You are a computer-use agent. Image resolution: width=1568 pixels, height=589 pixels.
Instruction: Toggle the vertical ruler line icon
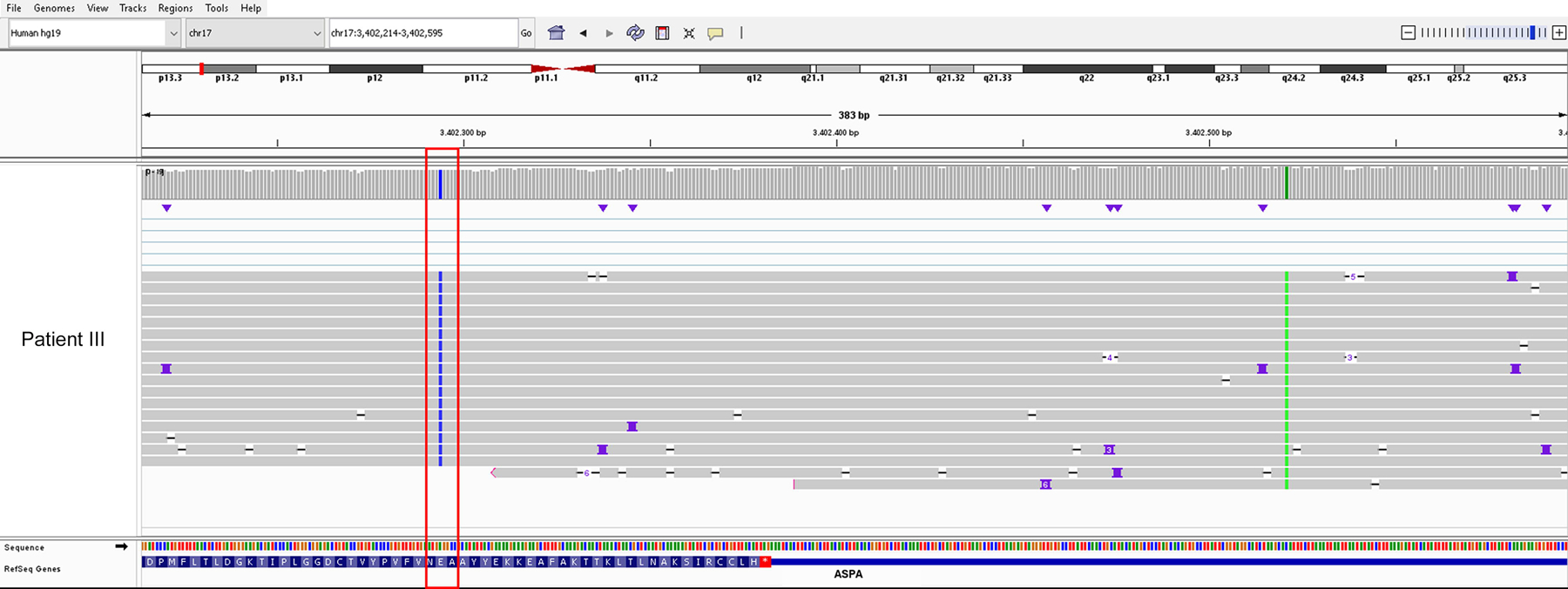[741, 33]
